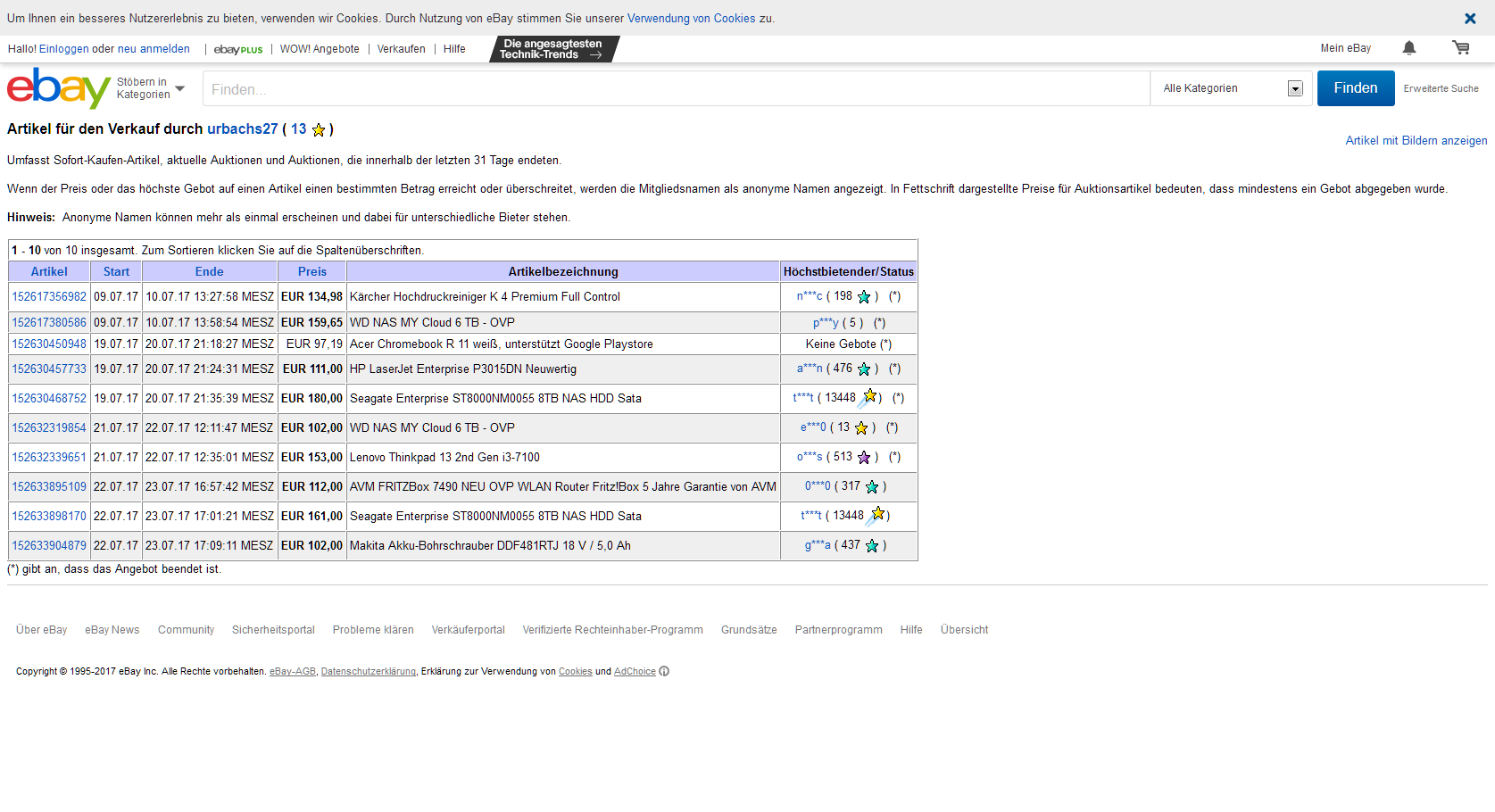Click the star next to bidder g***a

872,546
